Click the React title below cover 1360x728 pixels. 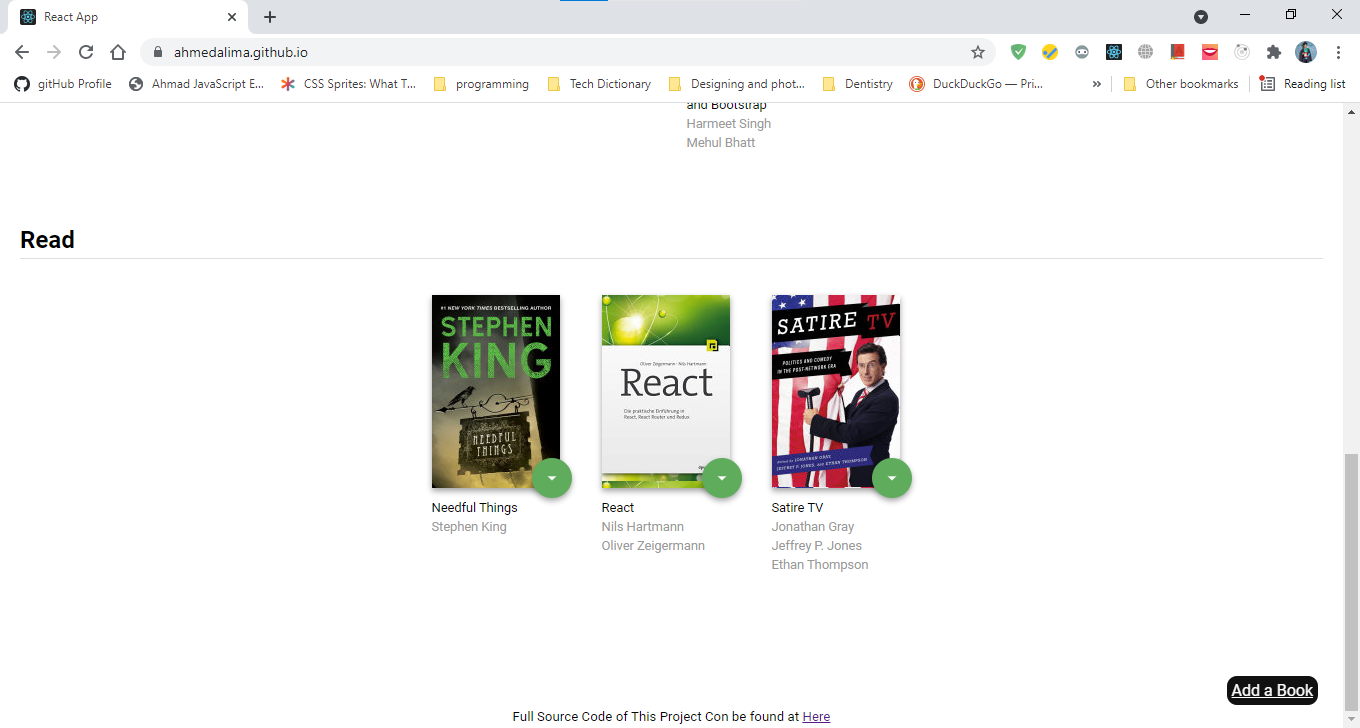(617, 507)
